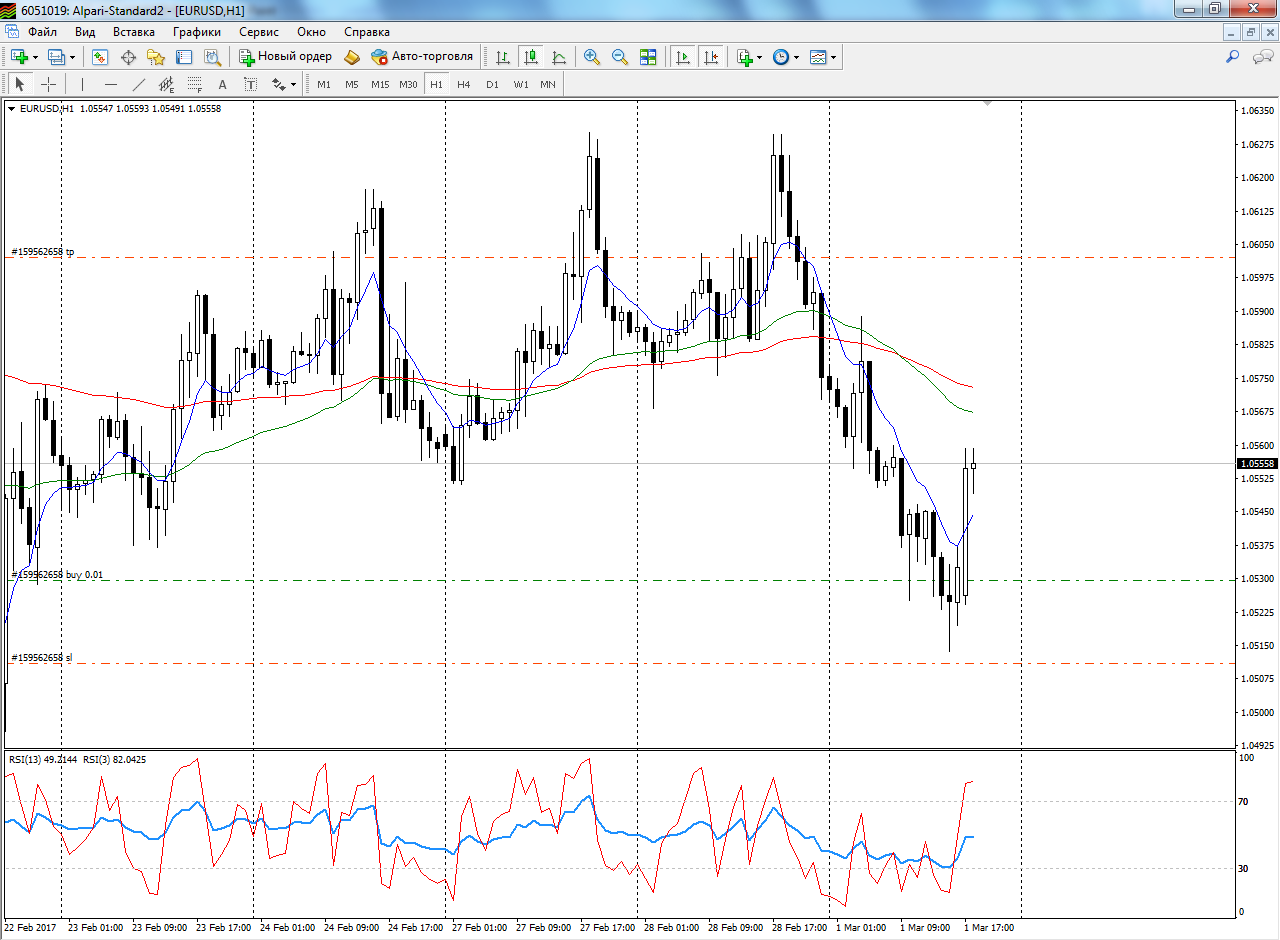Tile chart windows
1280x940 pixels.
coord(648,57)
